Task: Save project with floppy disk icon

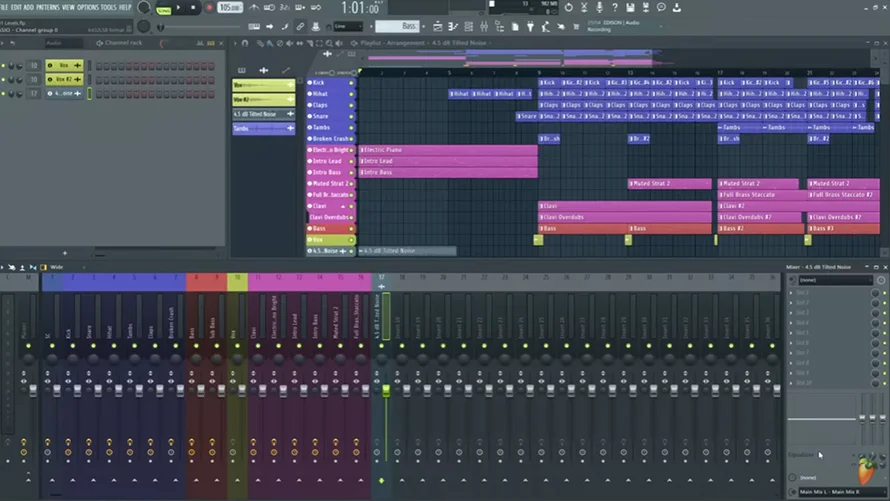Action: pos(630,7)
